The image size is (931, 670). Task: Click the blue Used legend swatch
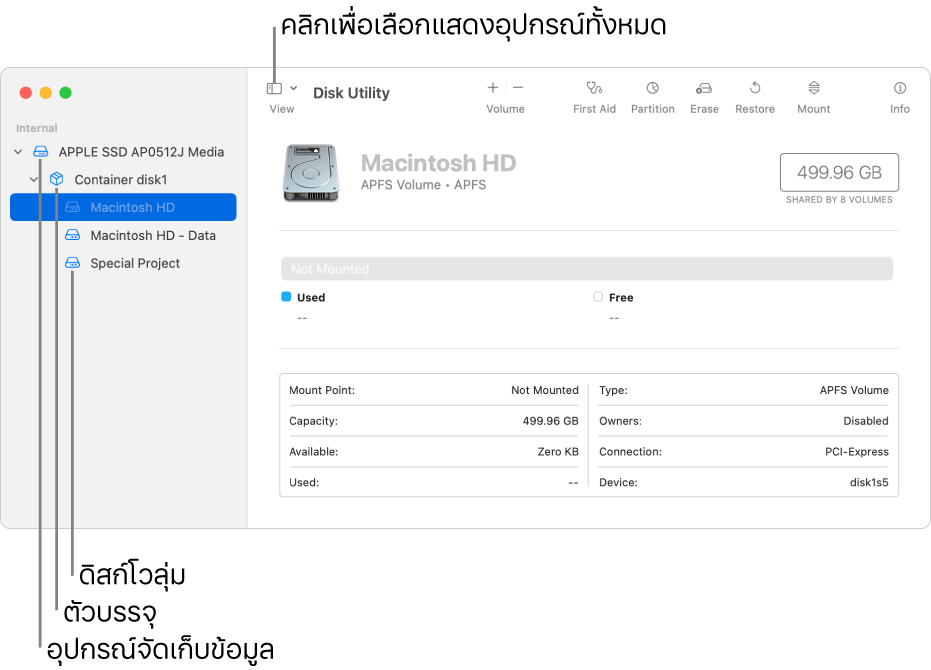point(286,296)
